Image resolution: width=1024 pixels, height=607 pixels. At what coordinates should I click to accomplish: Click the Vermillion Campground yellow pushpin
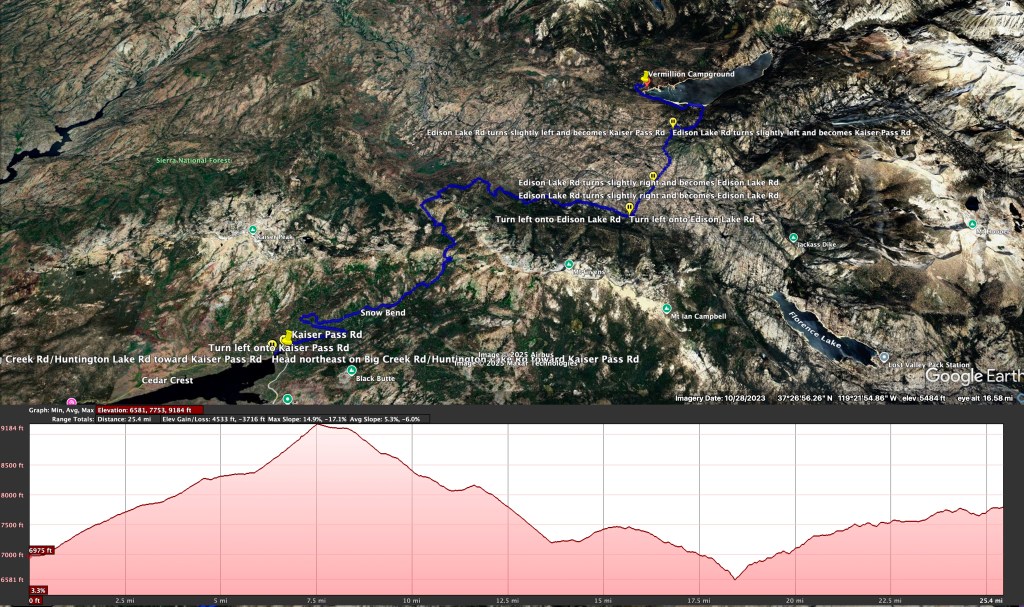point(644,76)
